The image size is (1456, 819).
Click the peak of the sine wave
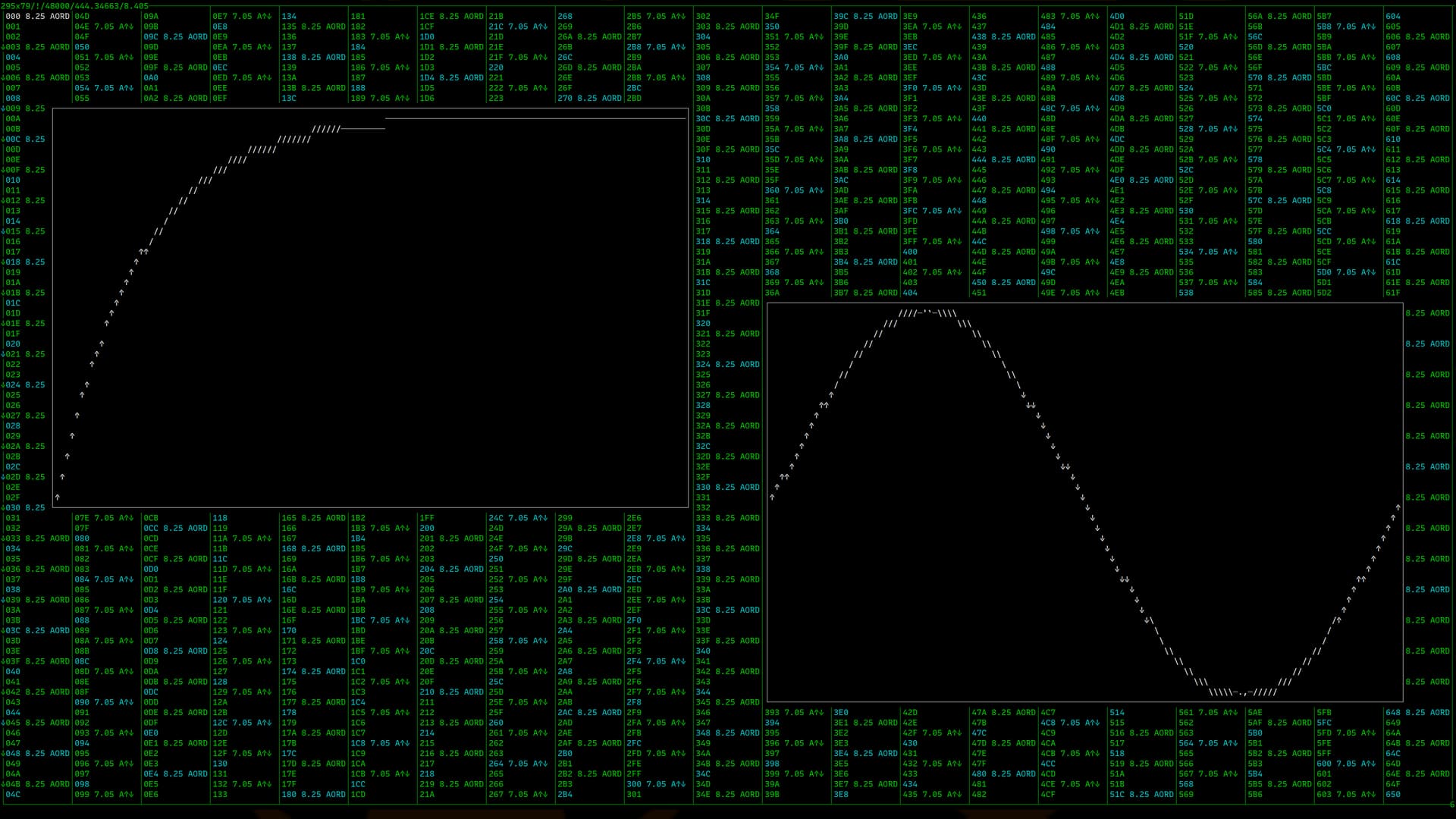coord(927,312)
